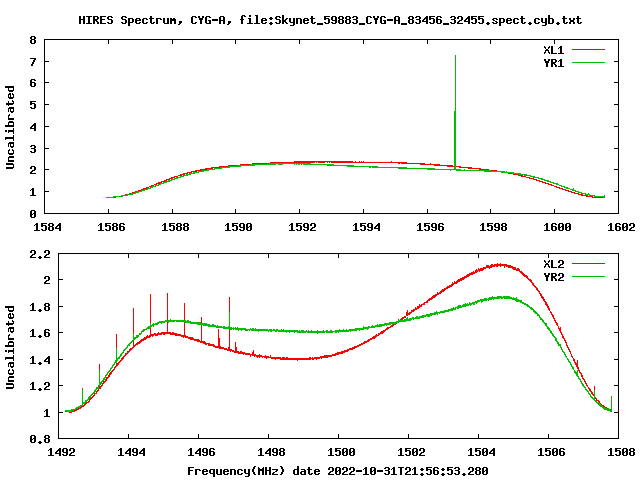The height and width of the screenshot is (480, 640).
Task: Click the 1494 tick label
Action: pyautogui.click(x=131, y=452)
